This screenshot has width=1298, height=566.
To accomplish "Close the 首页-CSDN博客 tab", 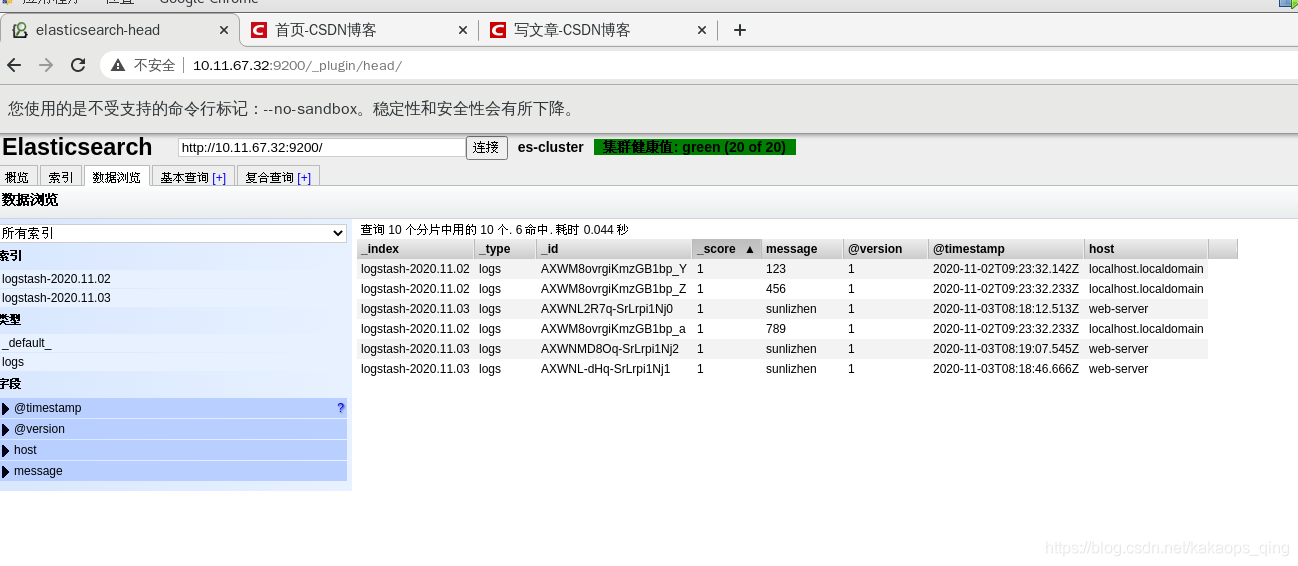I will [463, 30].
